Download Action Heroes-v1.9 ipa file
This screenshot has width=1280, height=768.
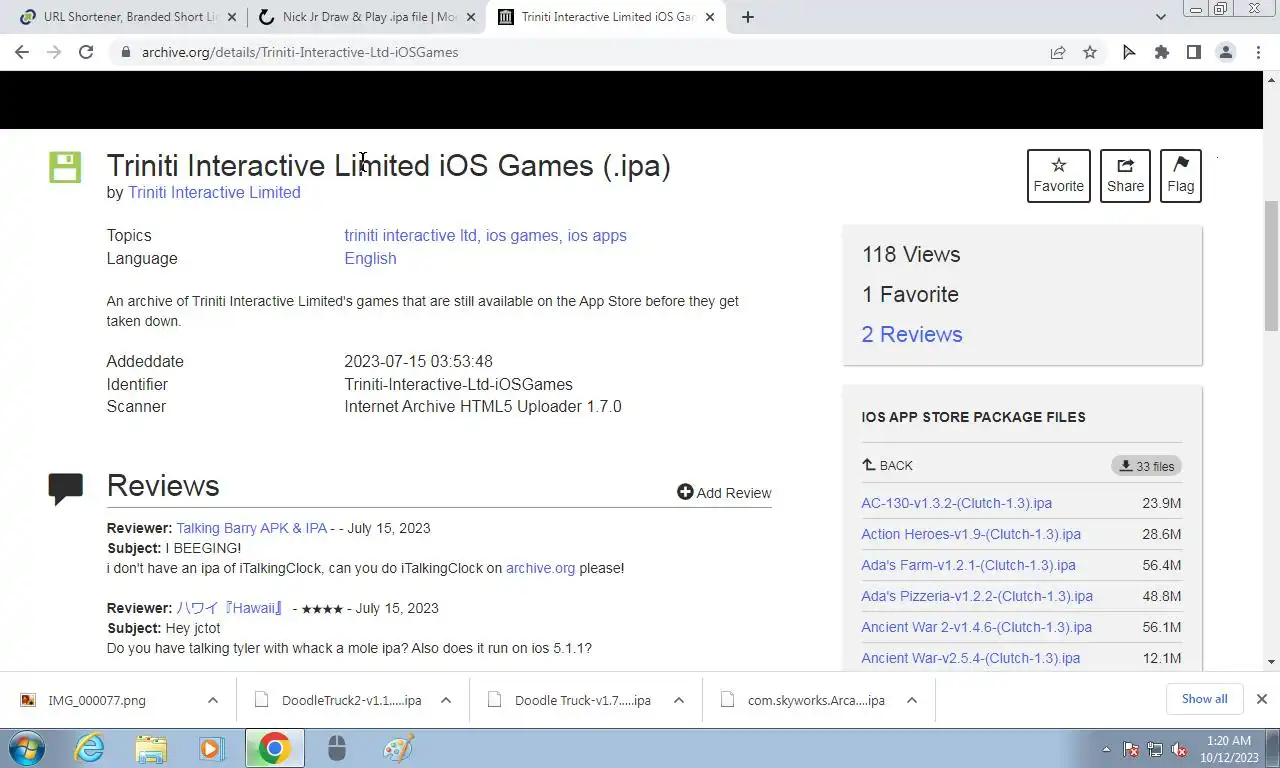(971, 534)
